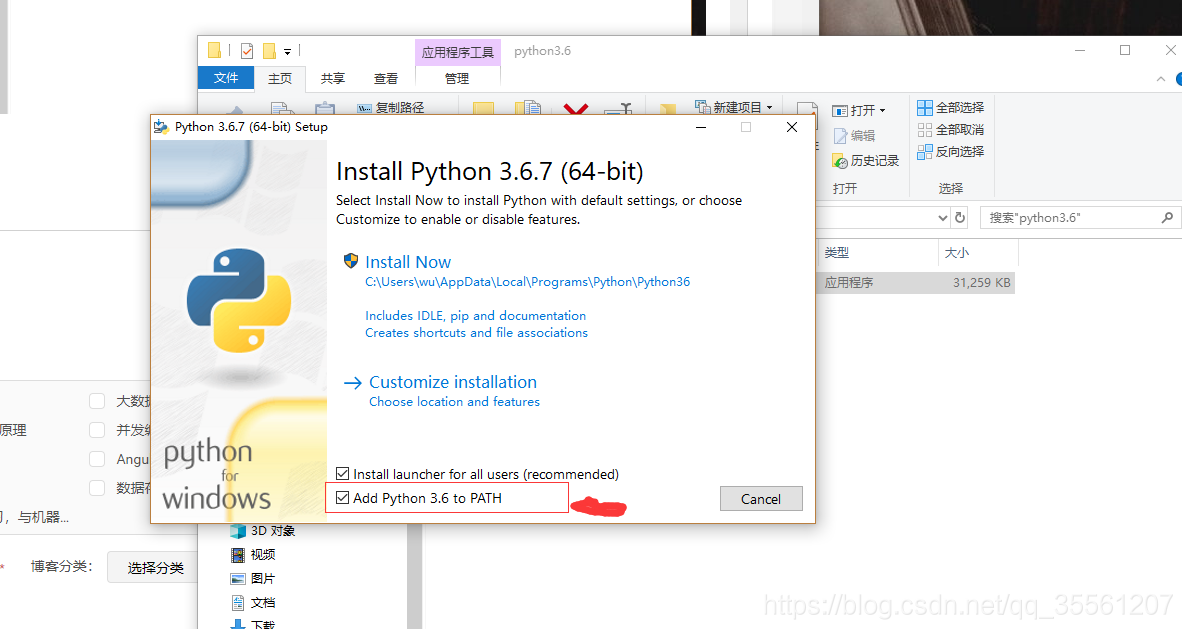Screen dimensions: 1182x629
Task: Click 全部选择 in the ribbon
Action: pos(951,108)
